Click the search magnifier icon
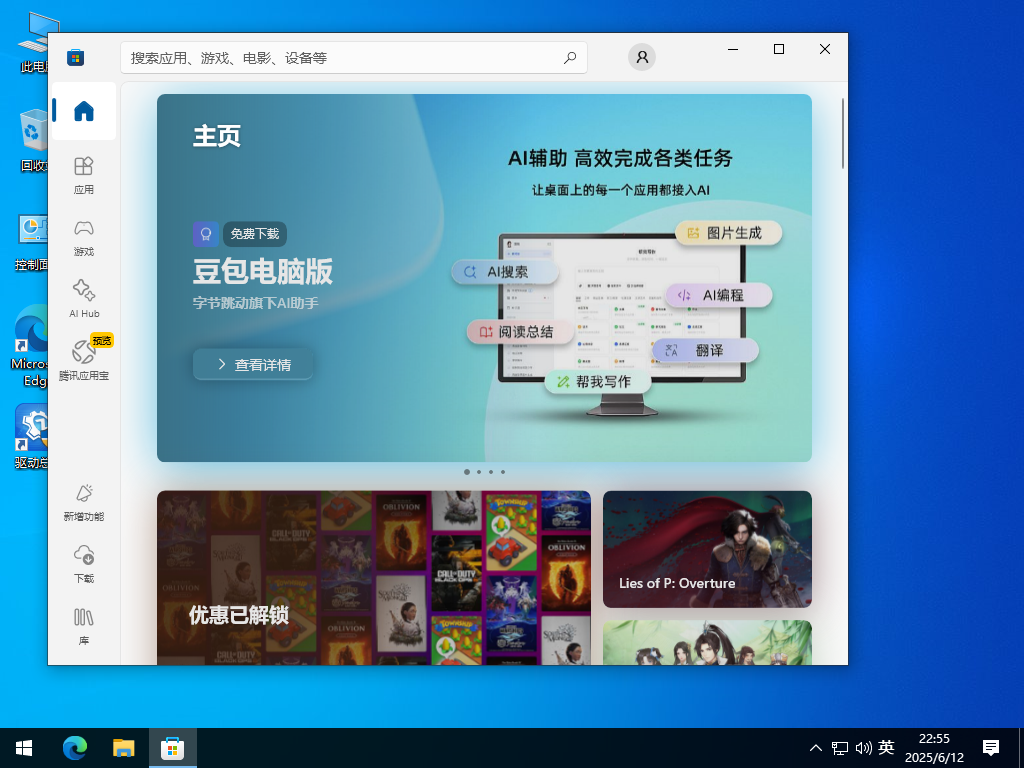Screen dimensions: 1024x768 click(x=570, y=58)
